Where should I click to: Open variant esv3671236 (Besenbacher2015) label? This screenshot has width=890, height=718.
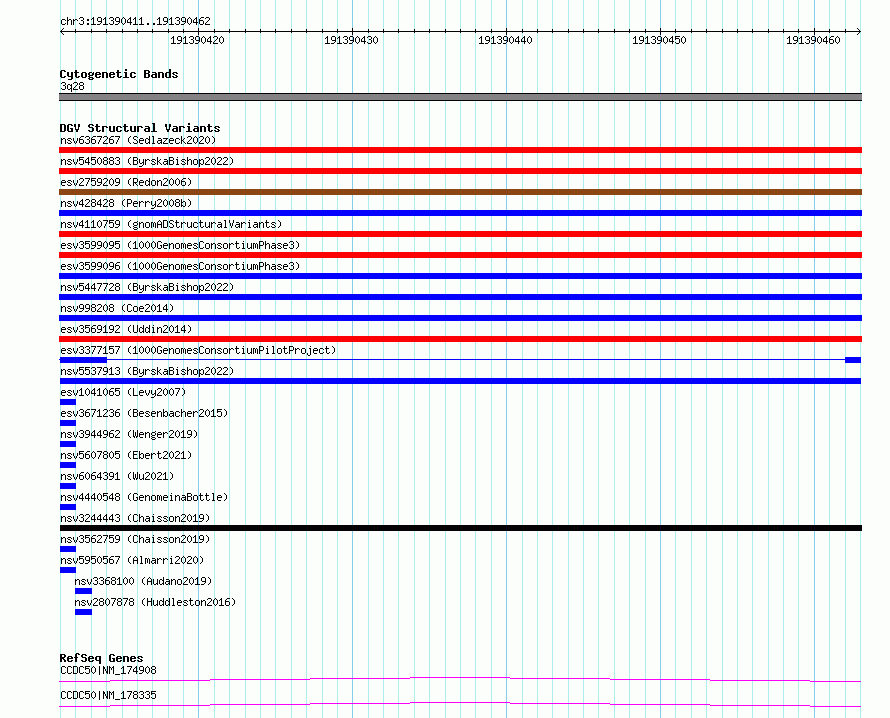144,413
